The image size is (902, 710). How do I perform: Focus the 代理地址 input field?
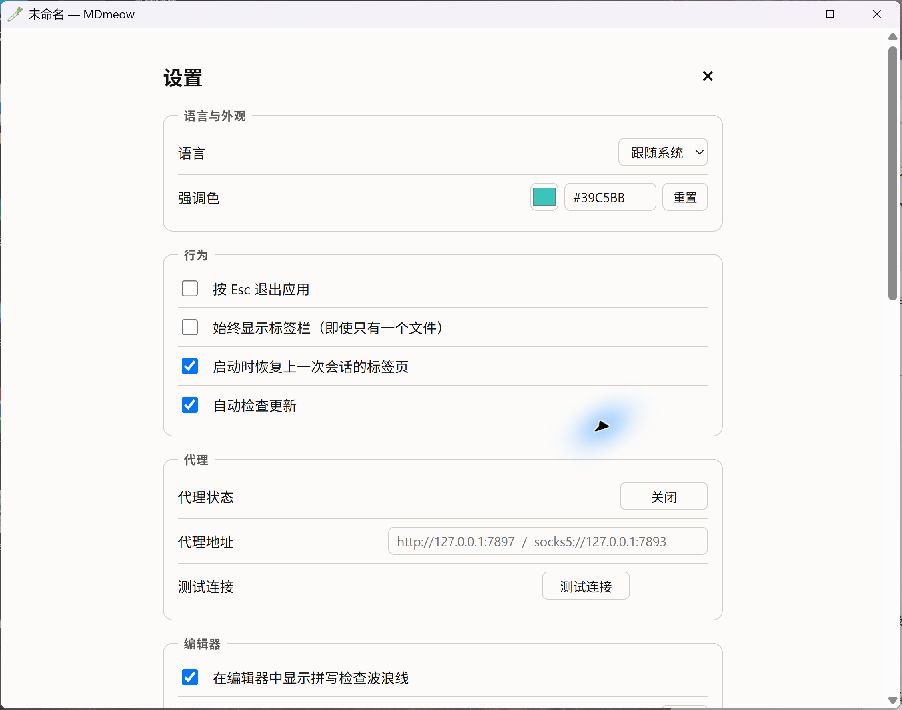548,541
